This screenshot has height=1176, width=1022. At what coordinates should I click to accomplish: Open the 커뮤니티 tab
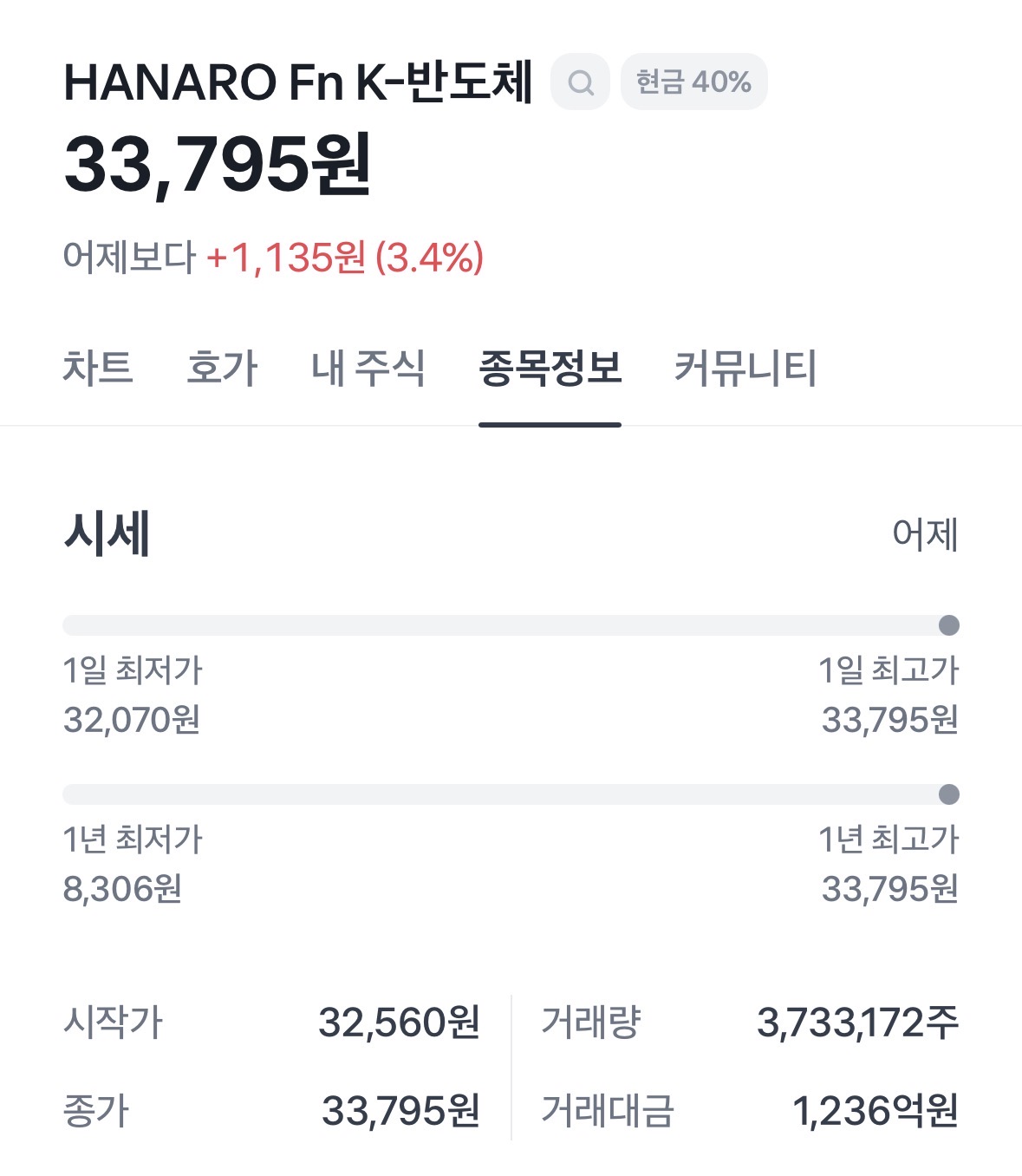(745, 368)
